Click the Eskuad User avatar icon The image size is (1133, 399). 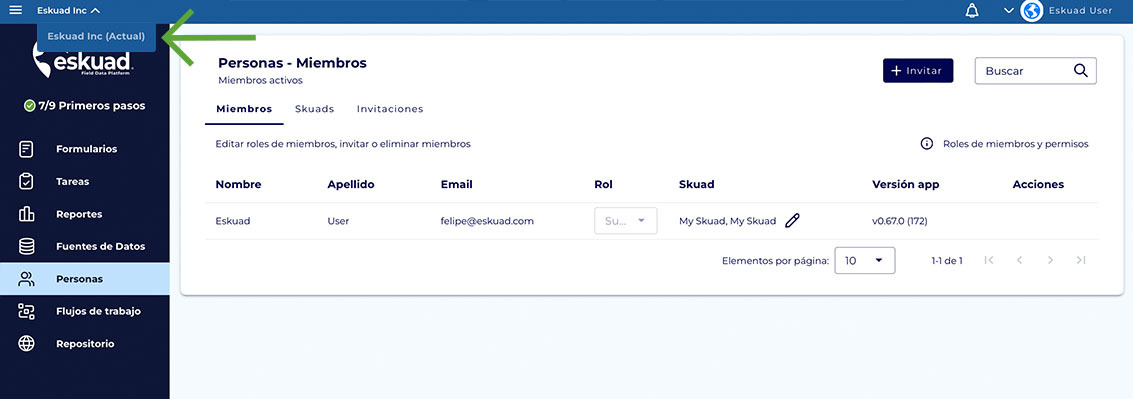pyautogui.click(x=1031, y=11)
